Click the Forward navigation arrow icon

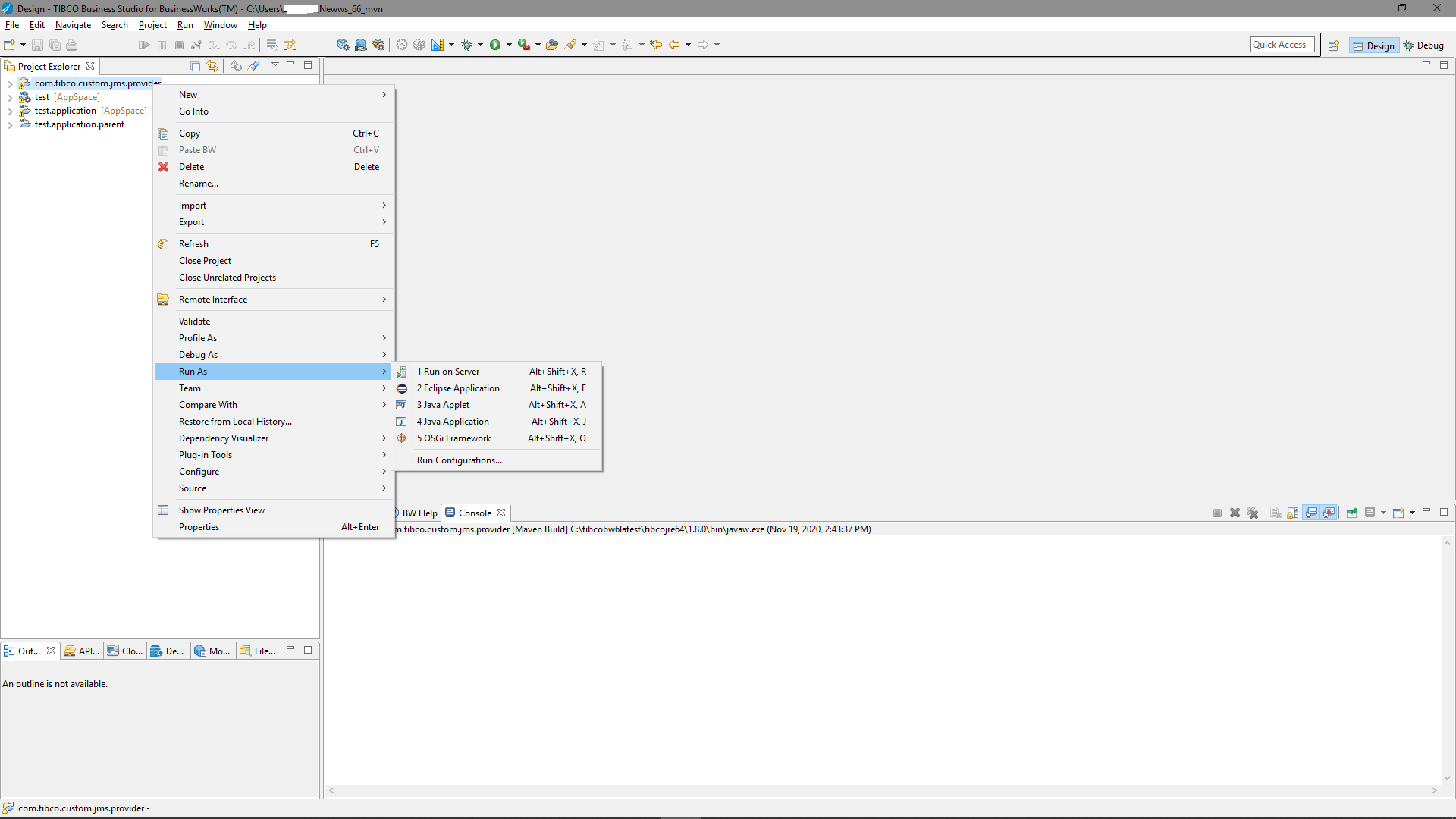click(703, 45)
